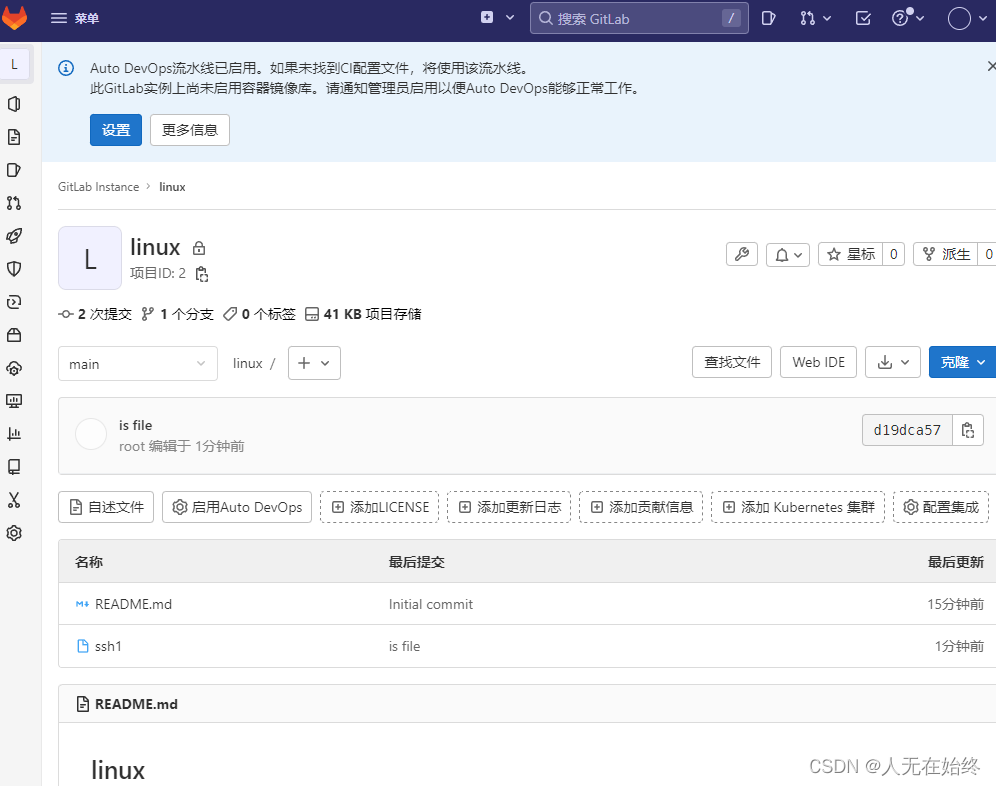The image size is (996, 786).
Task: Star the project with 星标
Action: click(851, 254)
